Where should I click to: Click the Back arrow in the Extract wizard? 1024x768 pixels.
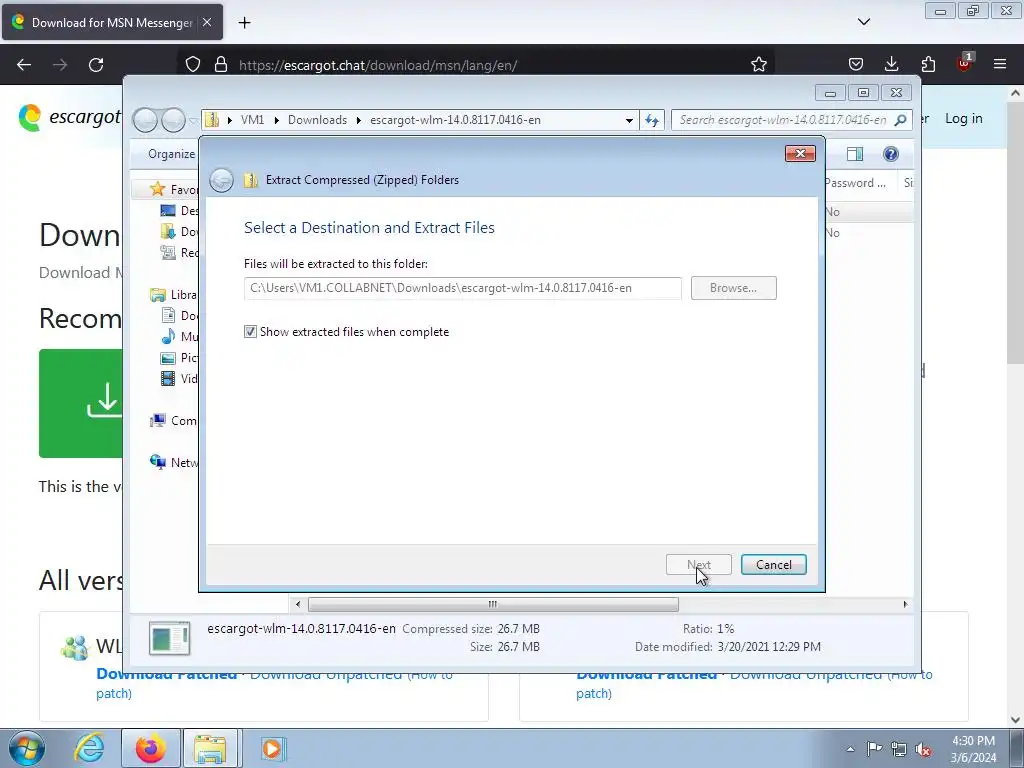[x=221, y=180]
